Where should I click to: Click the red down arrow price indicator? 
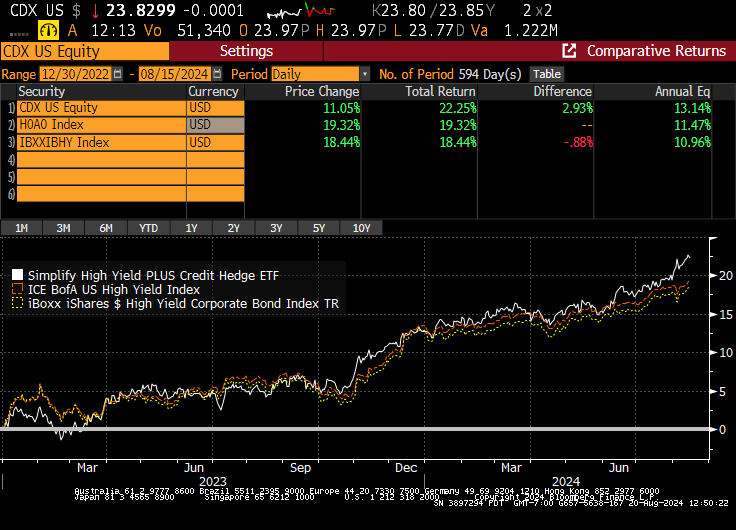pos(95,10)
